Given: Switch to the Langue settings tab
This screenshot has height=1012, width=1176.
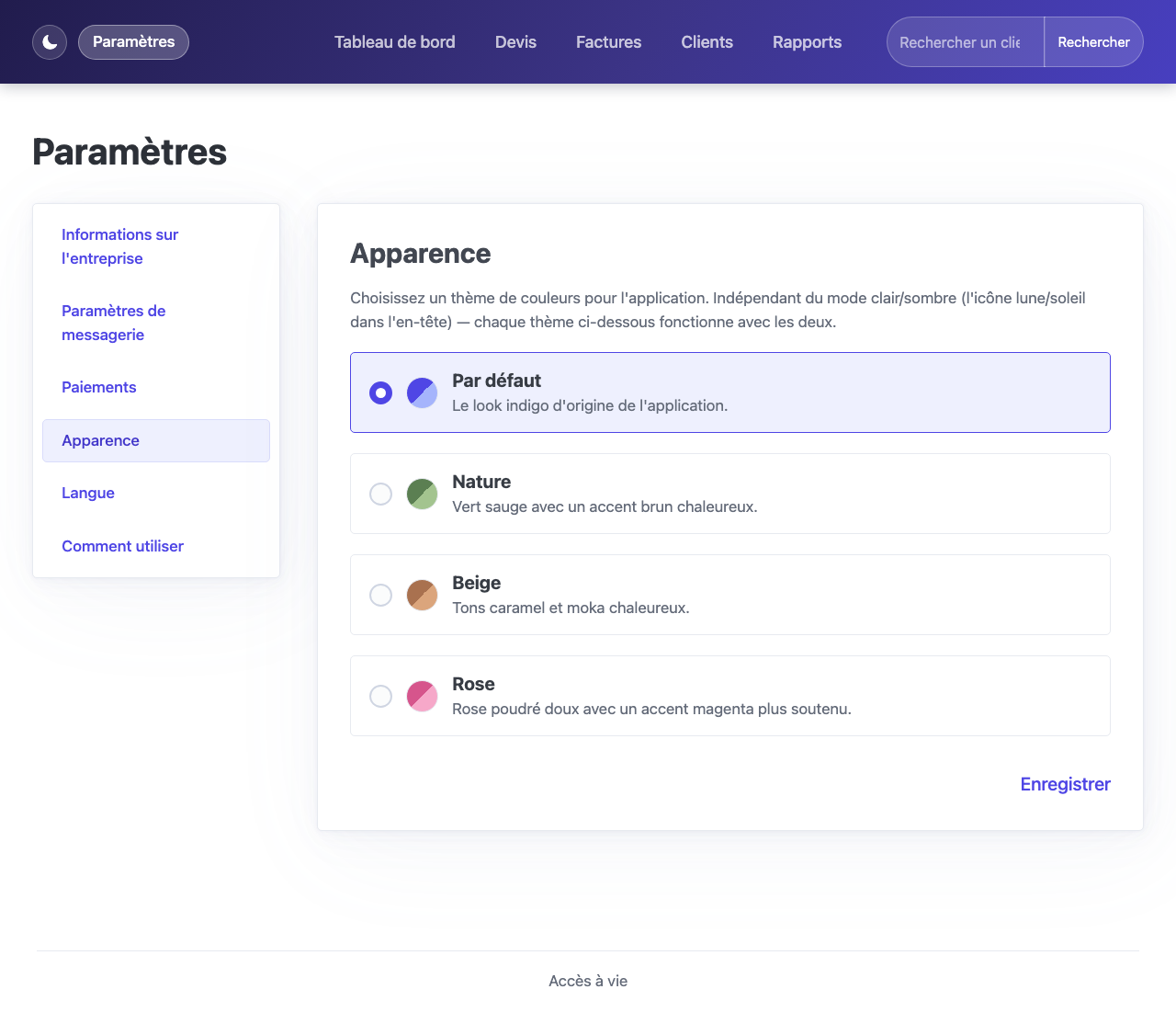Looking at the screenshot, I should [x=156, y=493].
